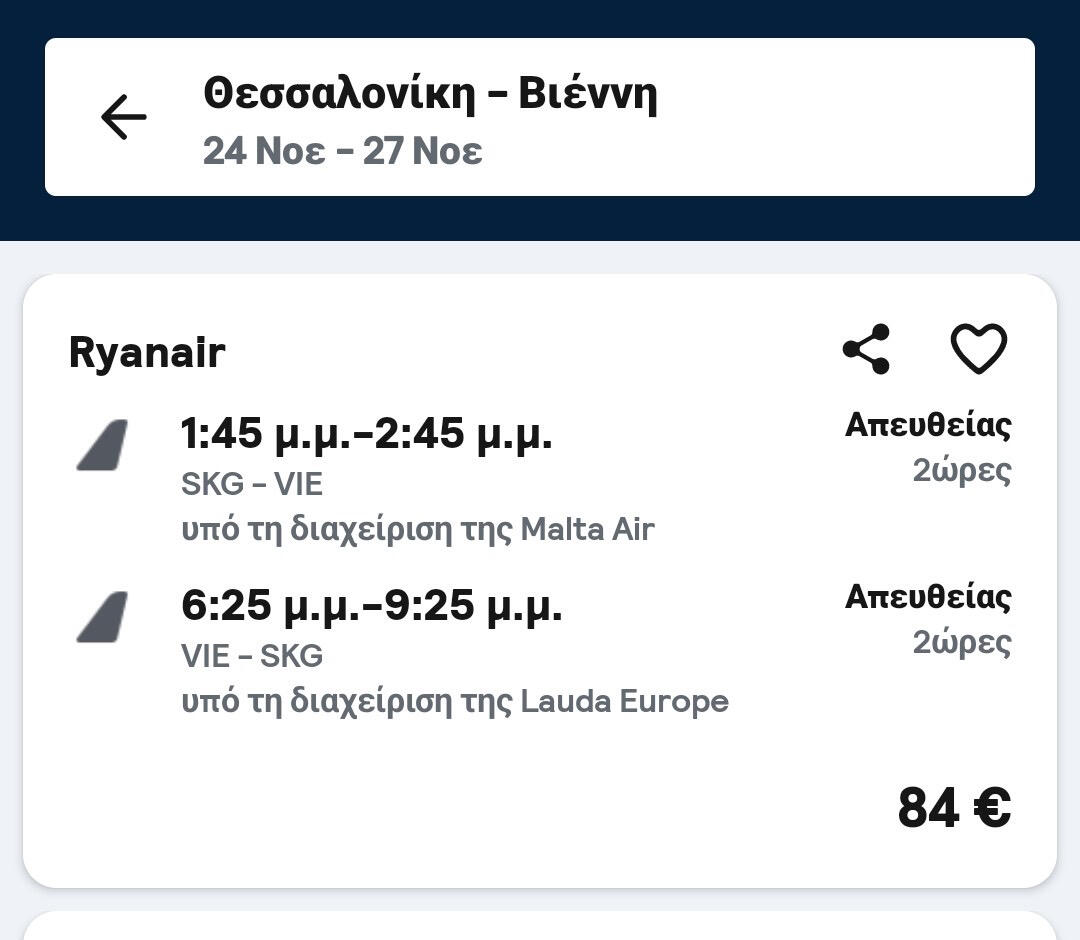Tap the 6:25 μ.μ.–9:25 μ.μ. return time
The height and width of the screenshot is (940, 1080).
tap(371, 605)
